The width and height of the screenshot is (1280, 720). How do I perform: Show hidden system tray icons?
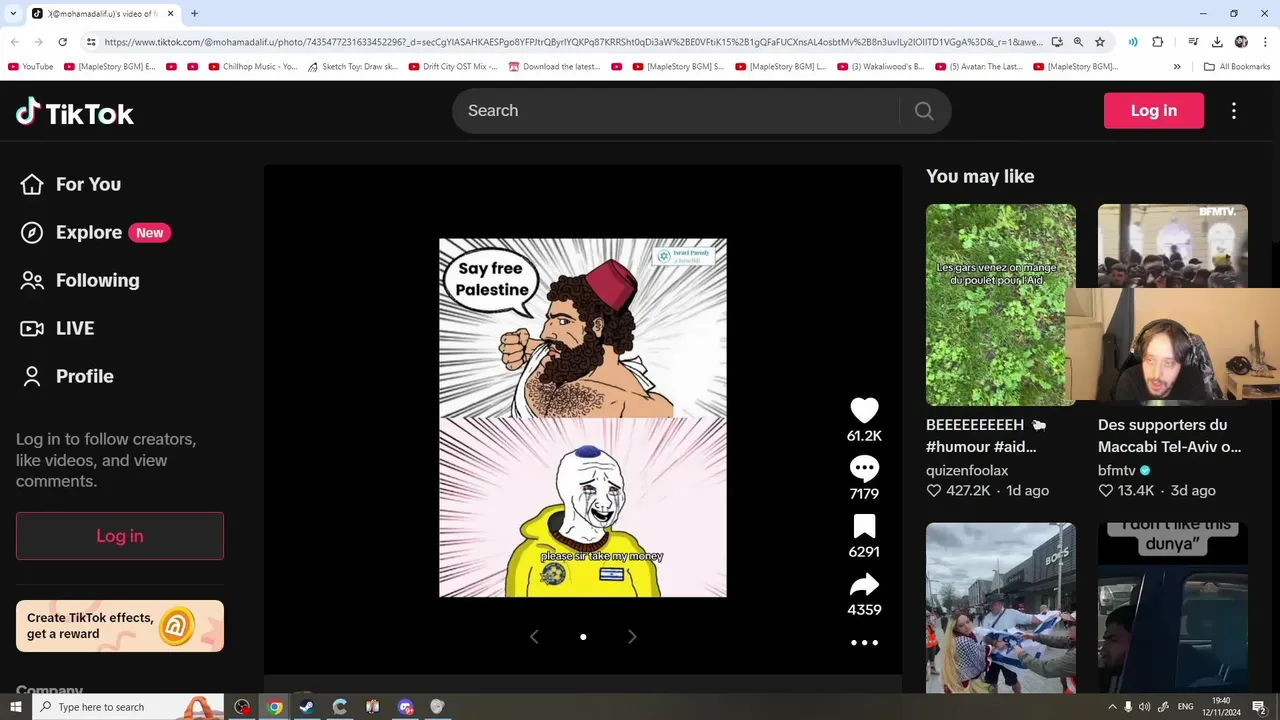pyautogui.click(x=1112, y=707)
